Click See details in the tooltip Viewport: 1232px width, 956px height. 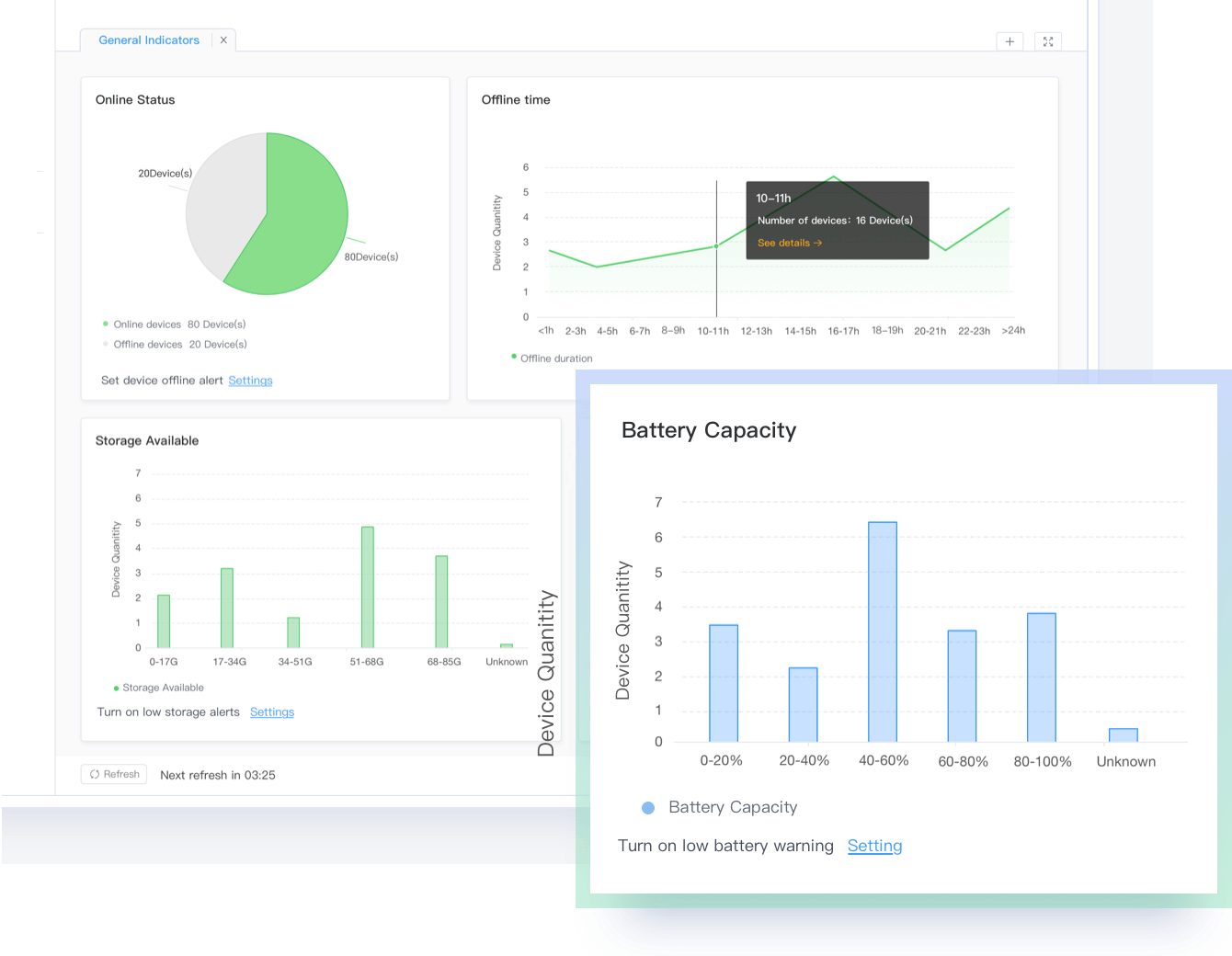788,242
